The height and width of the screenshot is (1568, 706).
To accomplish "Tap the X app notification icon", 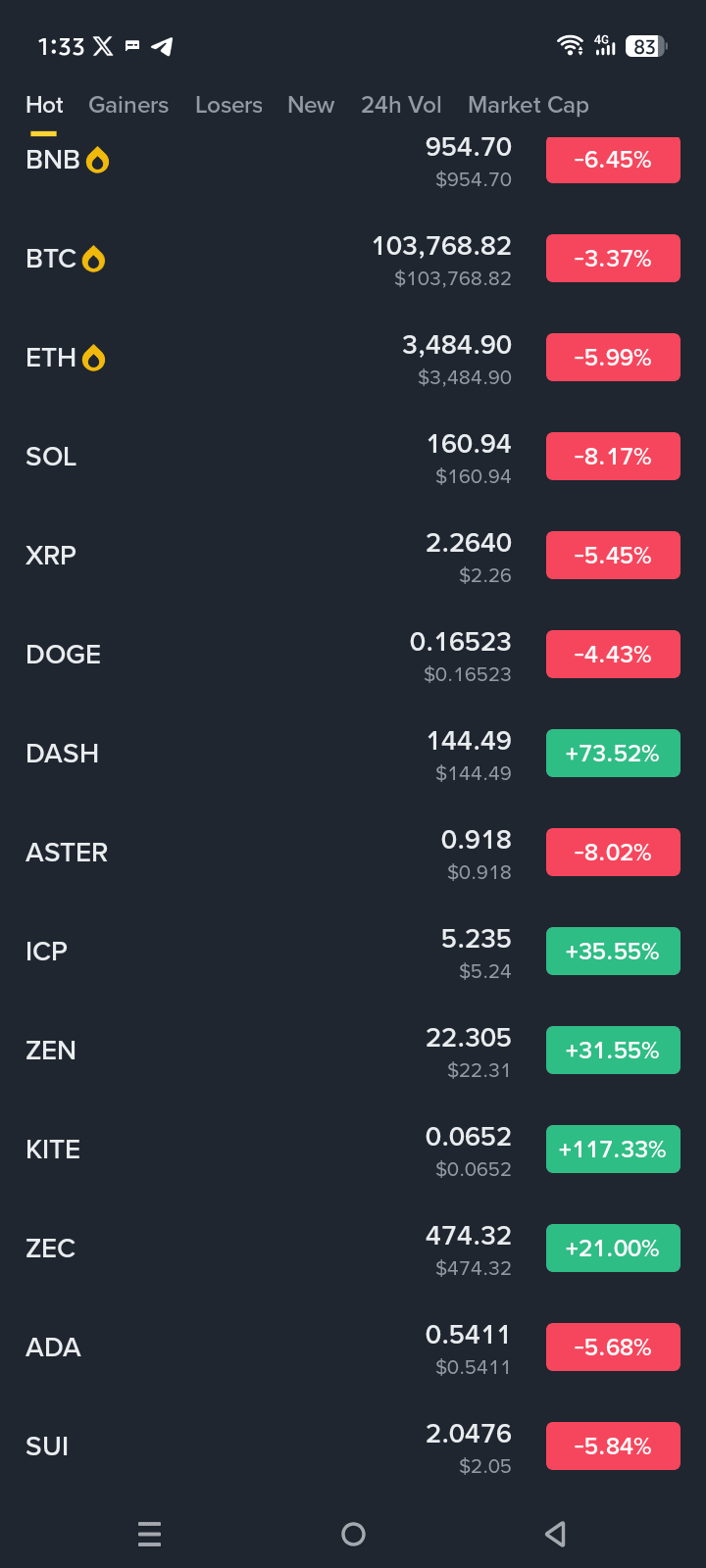I will pyautogui.click(x=103, y=46).
